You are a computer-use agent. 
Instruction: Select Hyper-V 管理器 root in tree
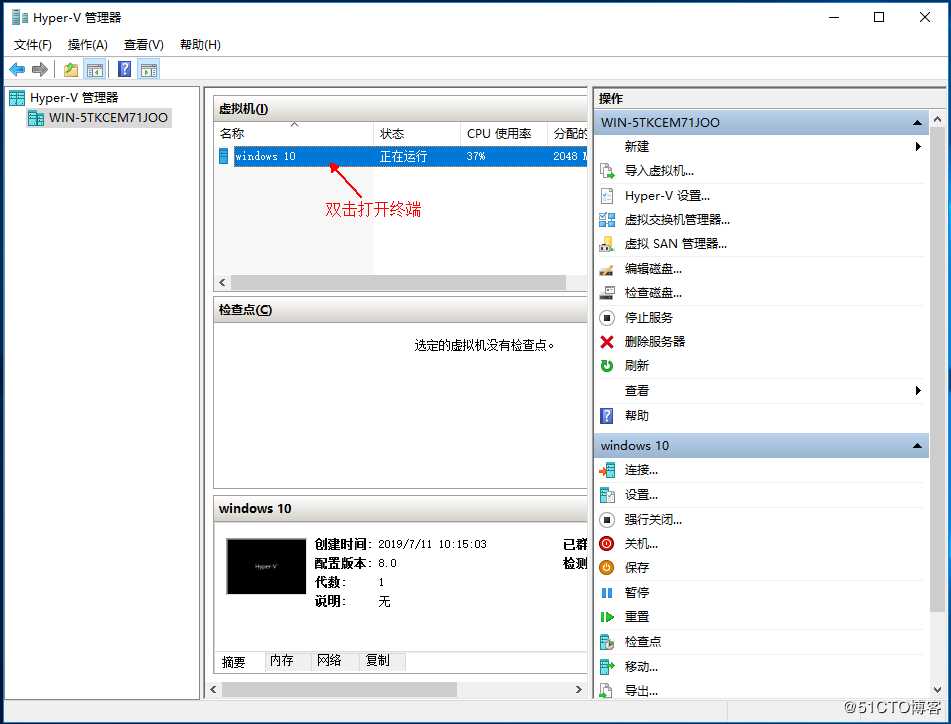pos(74,98)
